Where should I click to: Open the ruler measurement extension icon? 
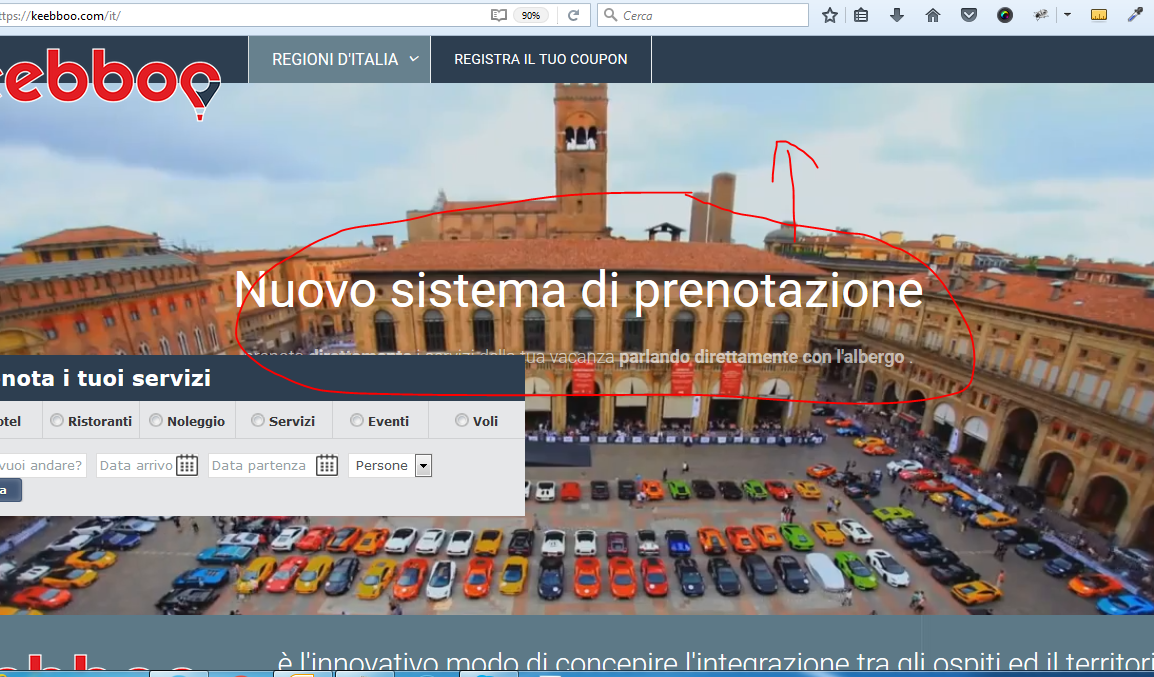[1099, 15]
